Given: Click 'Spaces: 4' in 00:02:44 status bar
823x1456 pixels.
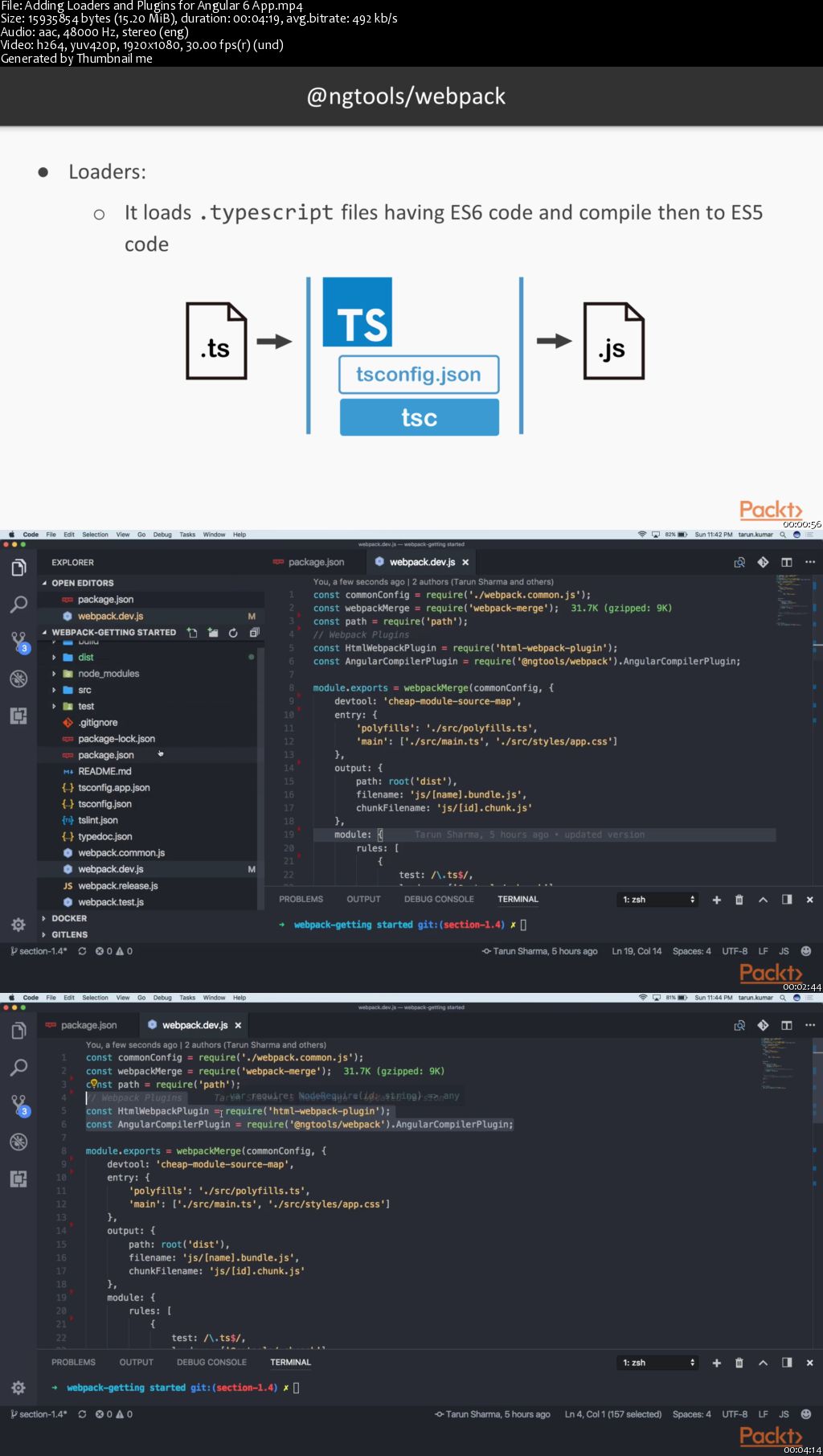Looking at the screenshot, I should pyautogui.click(x=691, y=951).
